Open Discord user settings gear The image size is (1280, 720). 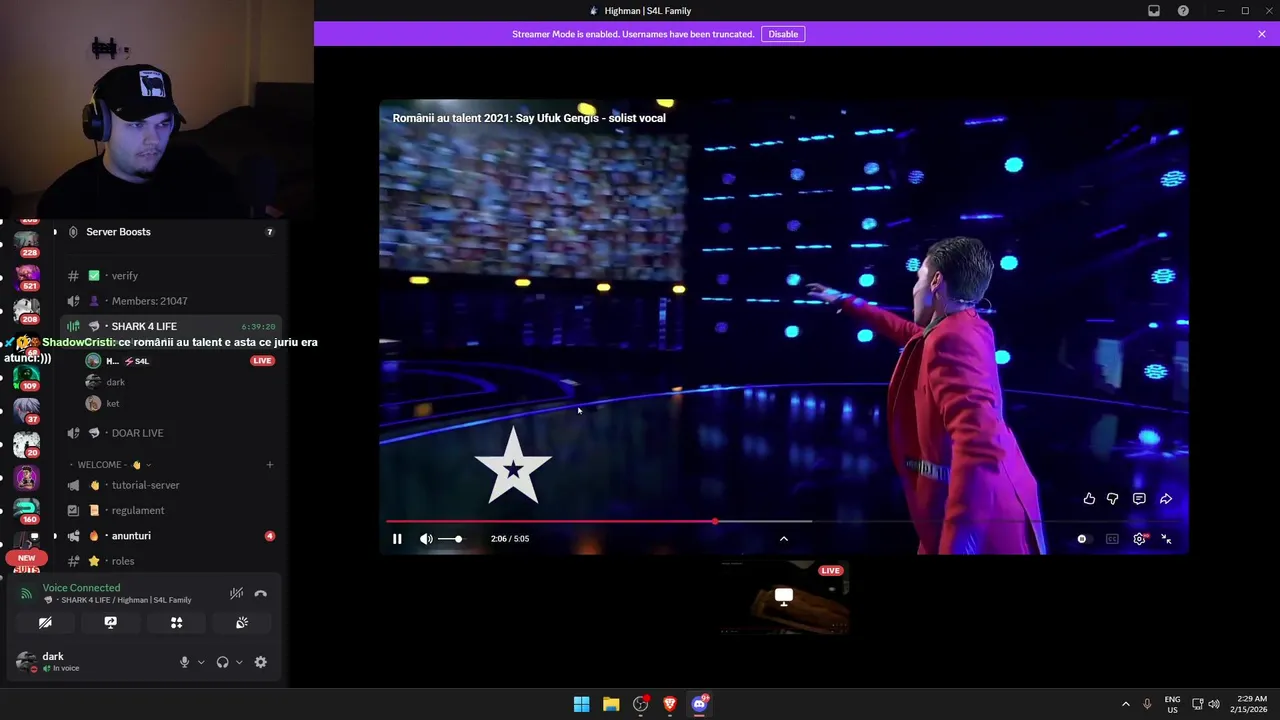[260, 662]
